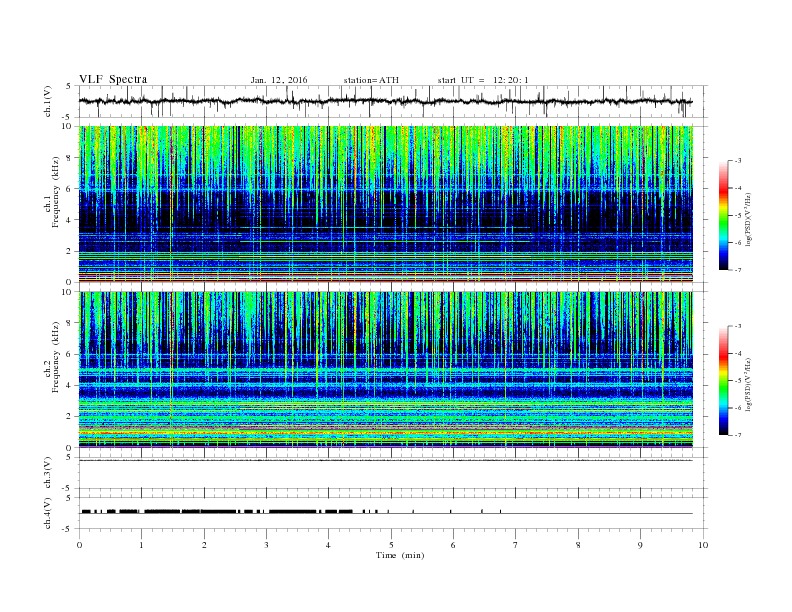Click time axis tick label "9"
This screenshot has width=792, height=612.
click(640, 545)
